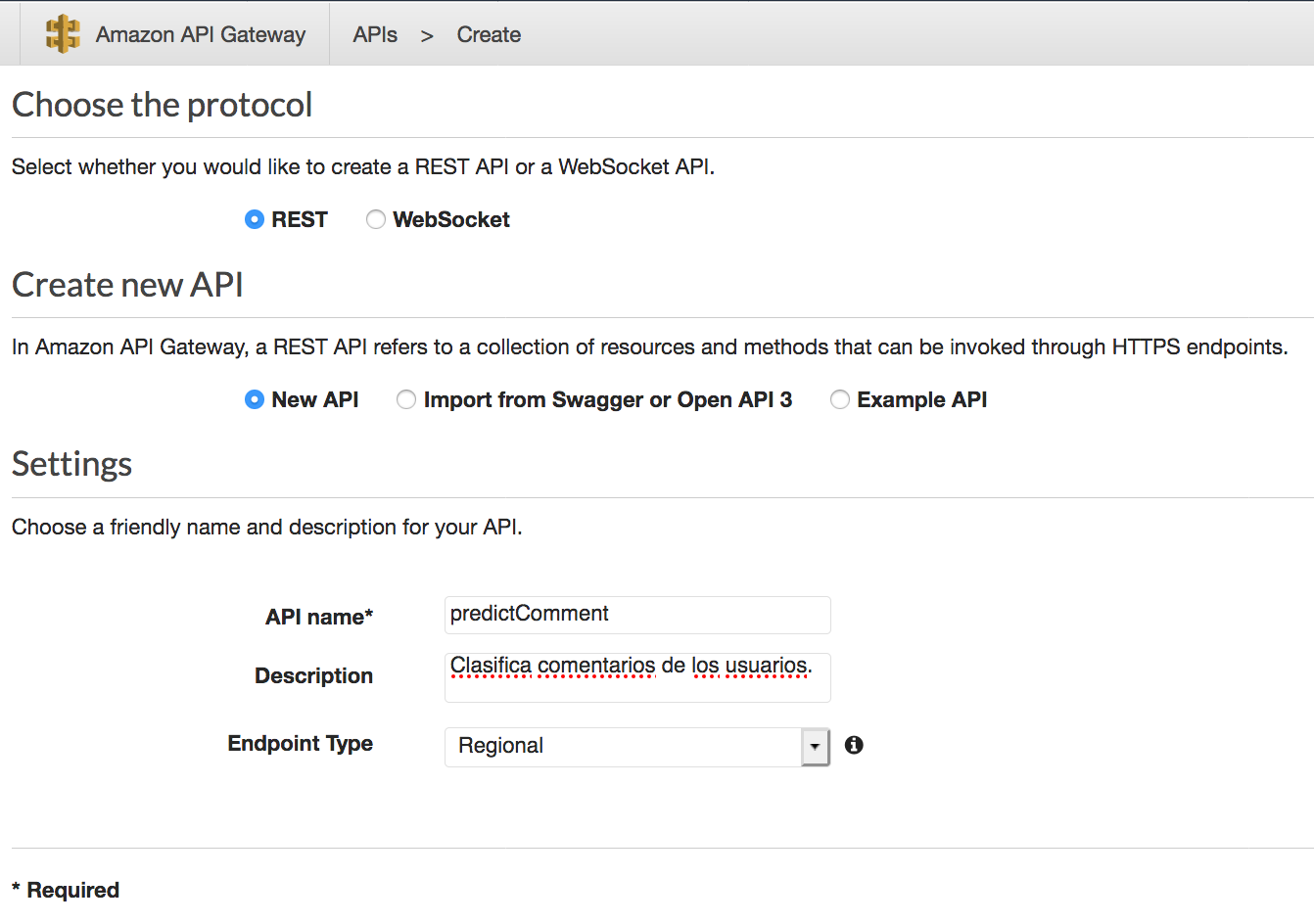Click 'Select whether you would like' instruction text

363,166
